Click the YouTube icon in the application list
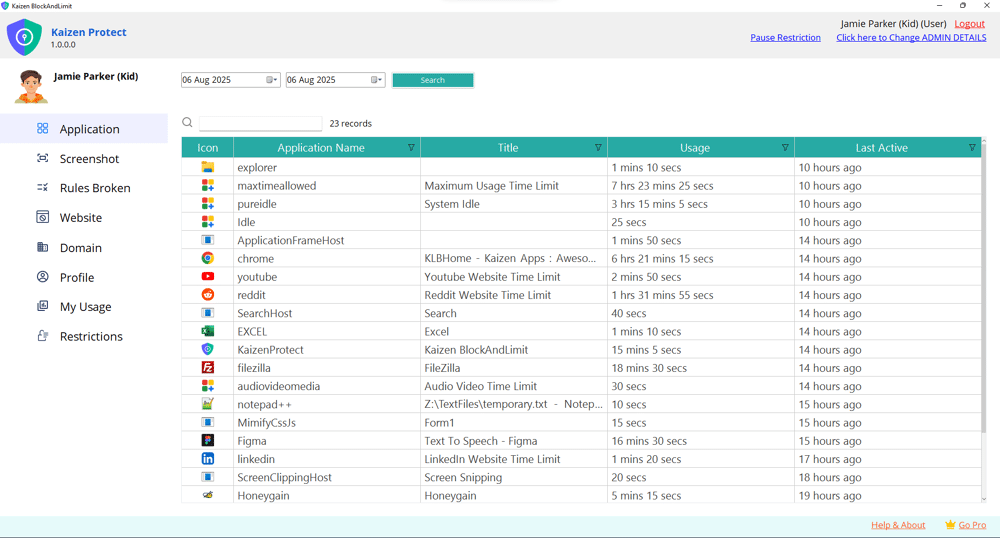Screen dimensions: 1000x538 pyautogui.click(x=207, y=277)
